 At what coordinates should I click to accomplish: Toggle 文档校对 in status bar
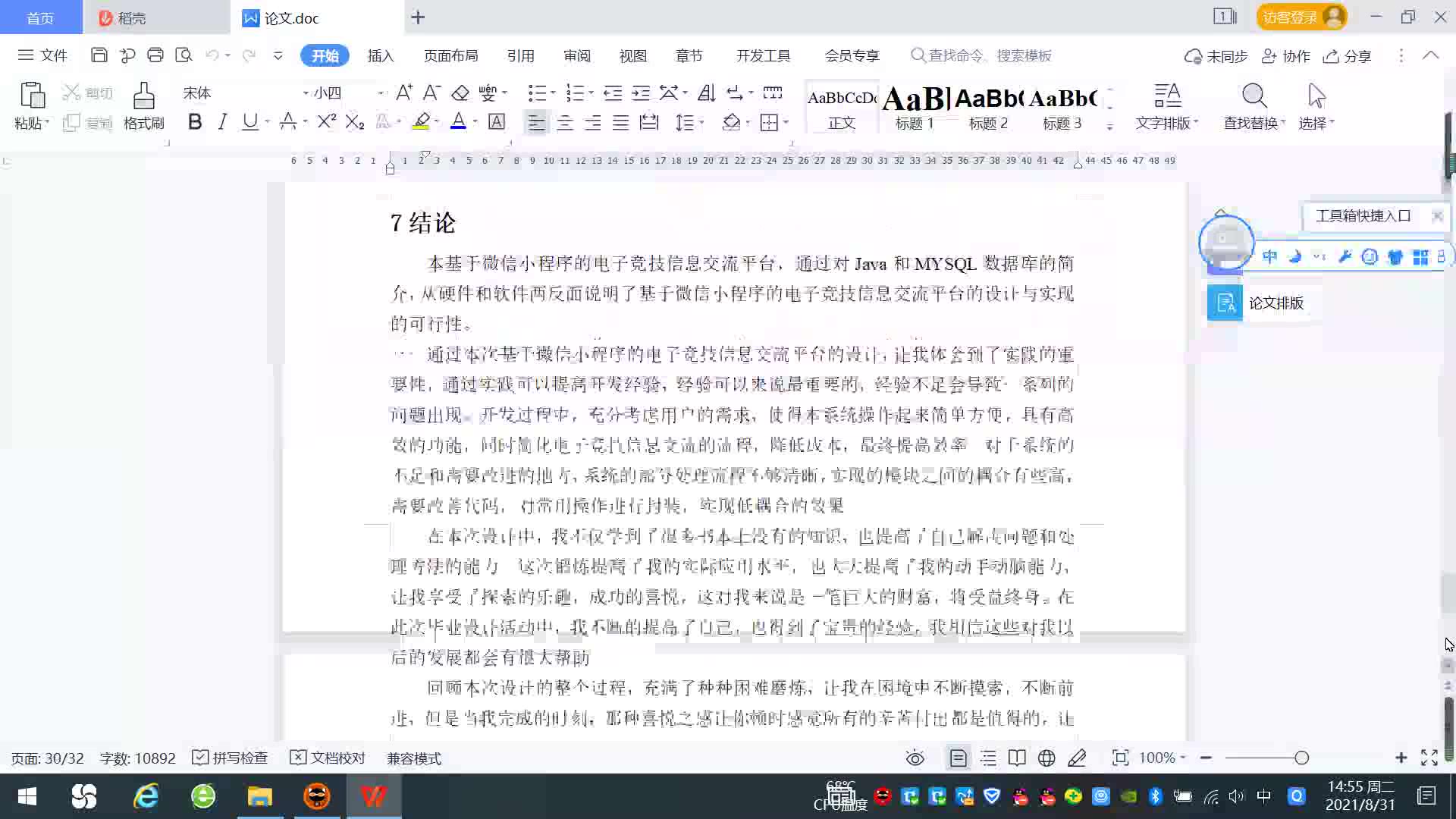328,758
